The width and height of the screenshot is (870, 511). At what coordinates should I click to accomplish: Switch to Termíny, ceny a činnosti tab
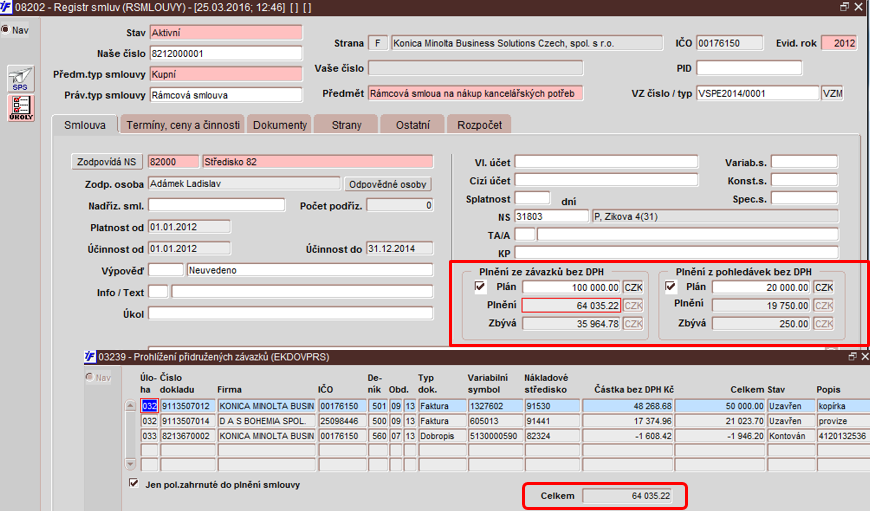(181, 125)
